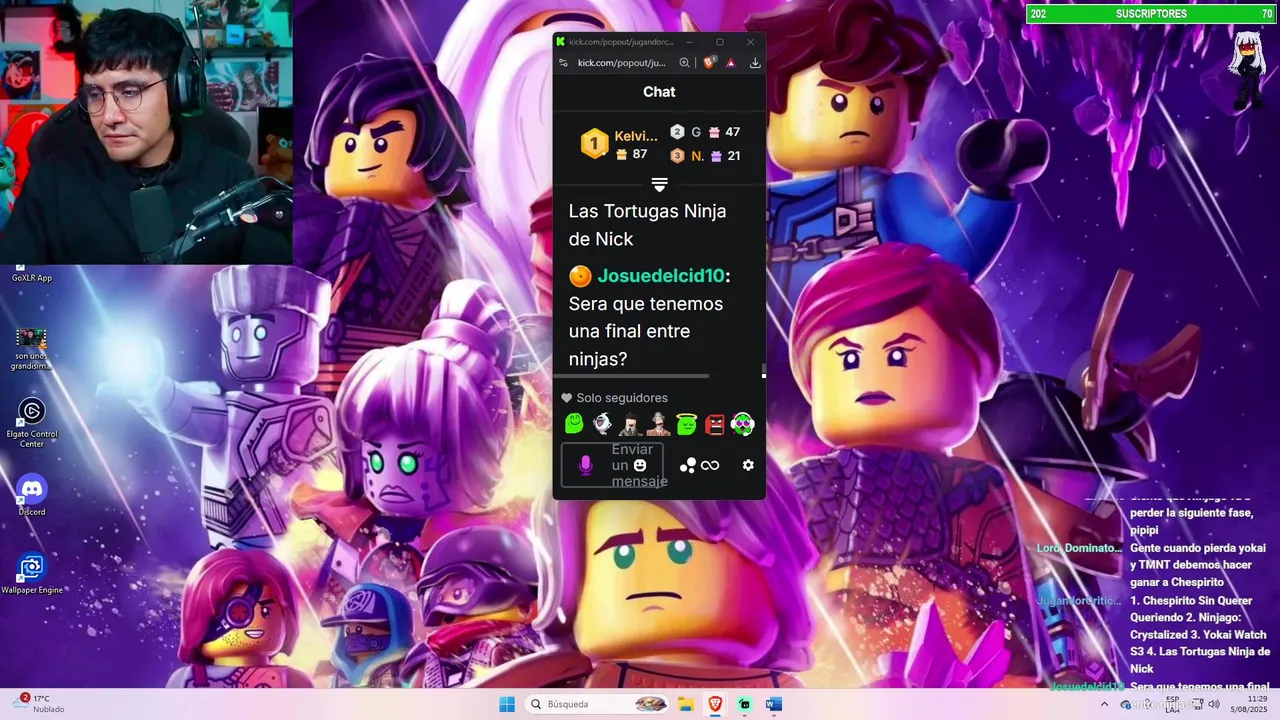This screenshot has height=720, width=1280.
Task: Click the ESP LAA language indicator
Action: [1172, 704]
